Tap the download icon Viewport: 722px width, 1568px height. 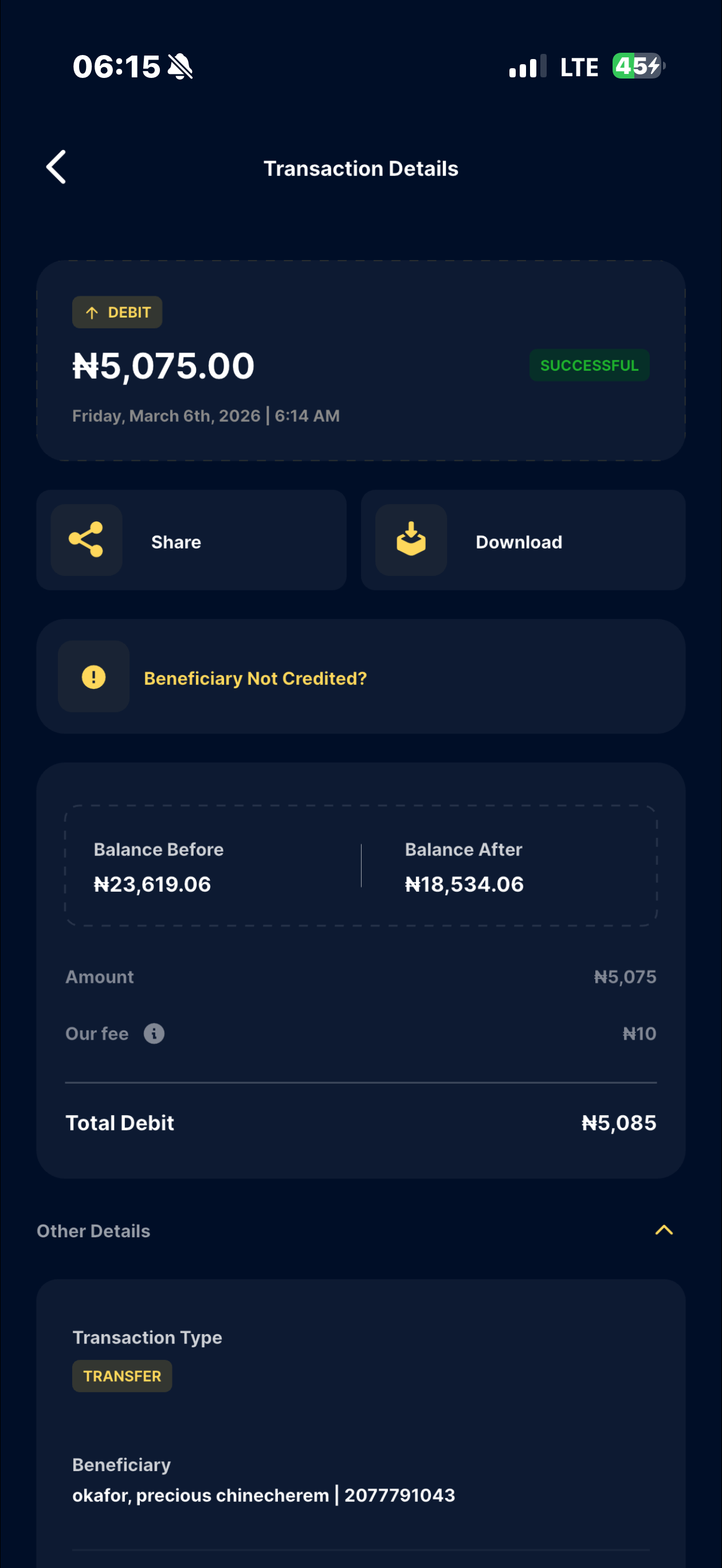(x=411, y=539)
